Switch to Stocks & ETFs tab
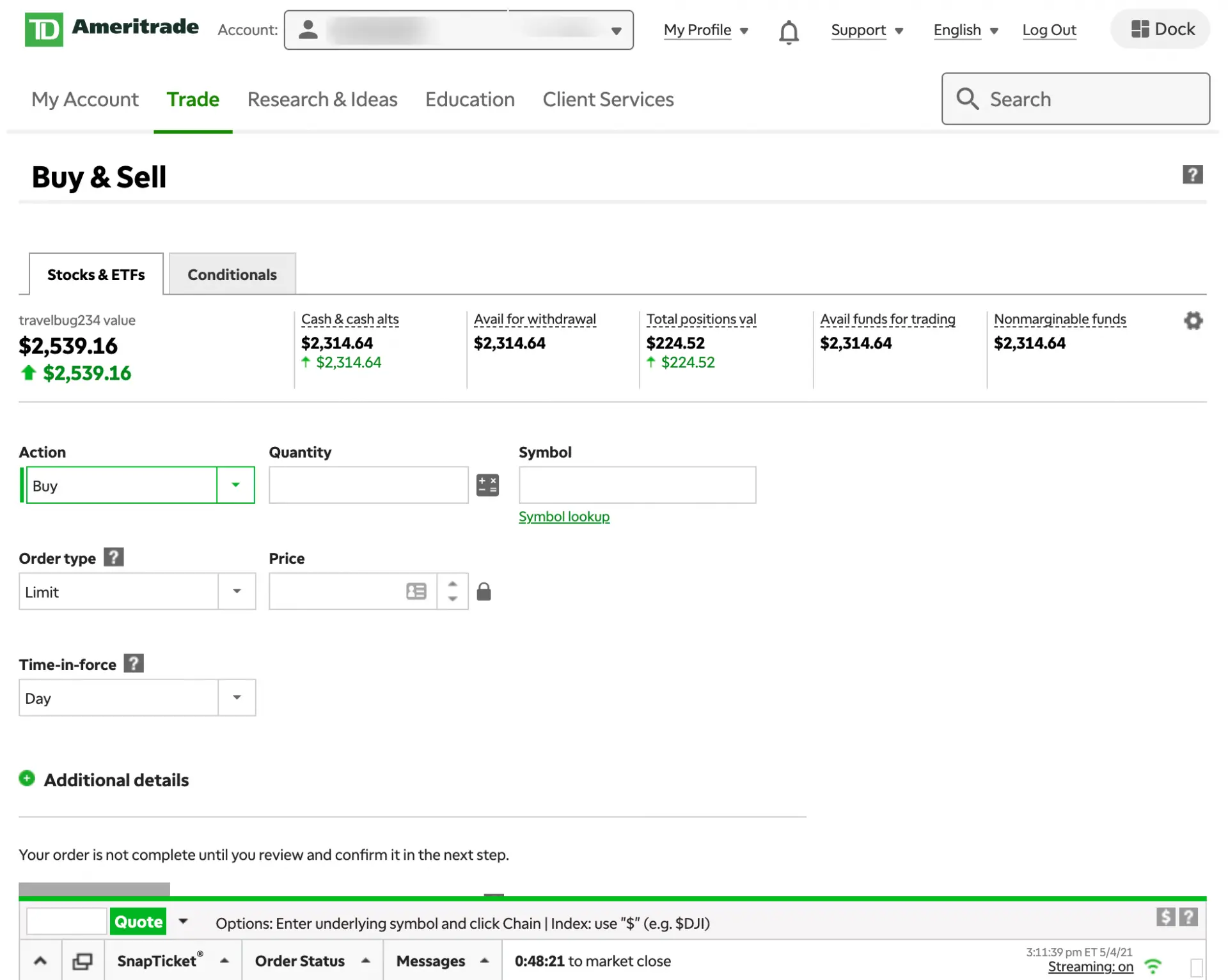1228x980 pixels. pos(96,274)
